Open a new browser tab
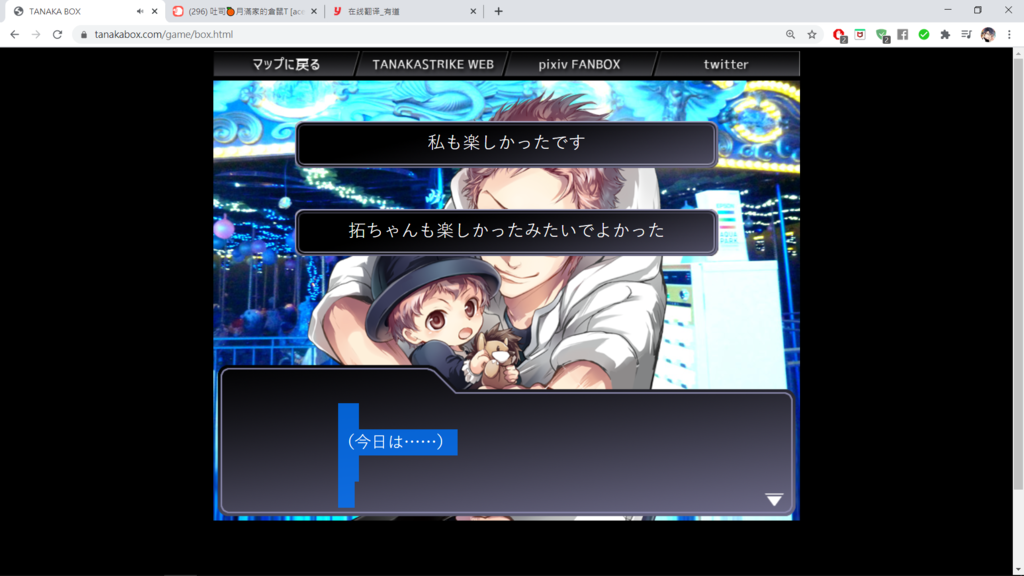 click(x=498, y=11)
